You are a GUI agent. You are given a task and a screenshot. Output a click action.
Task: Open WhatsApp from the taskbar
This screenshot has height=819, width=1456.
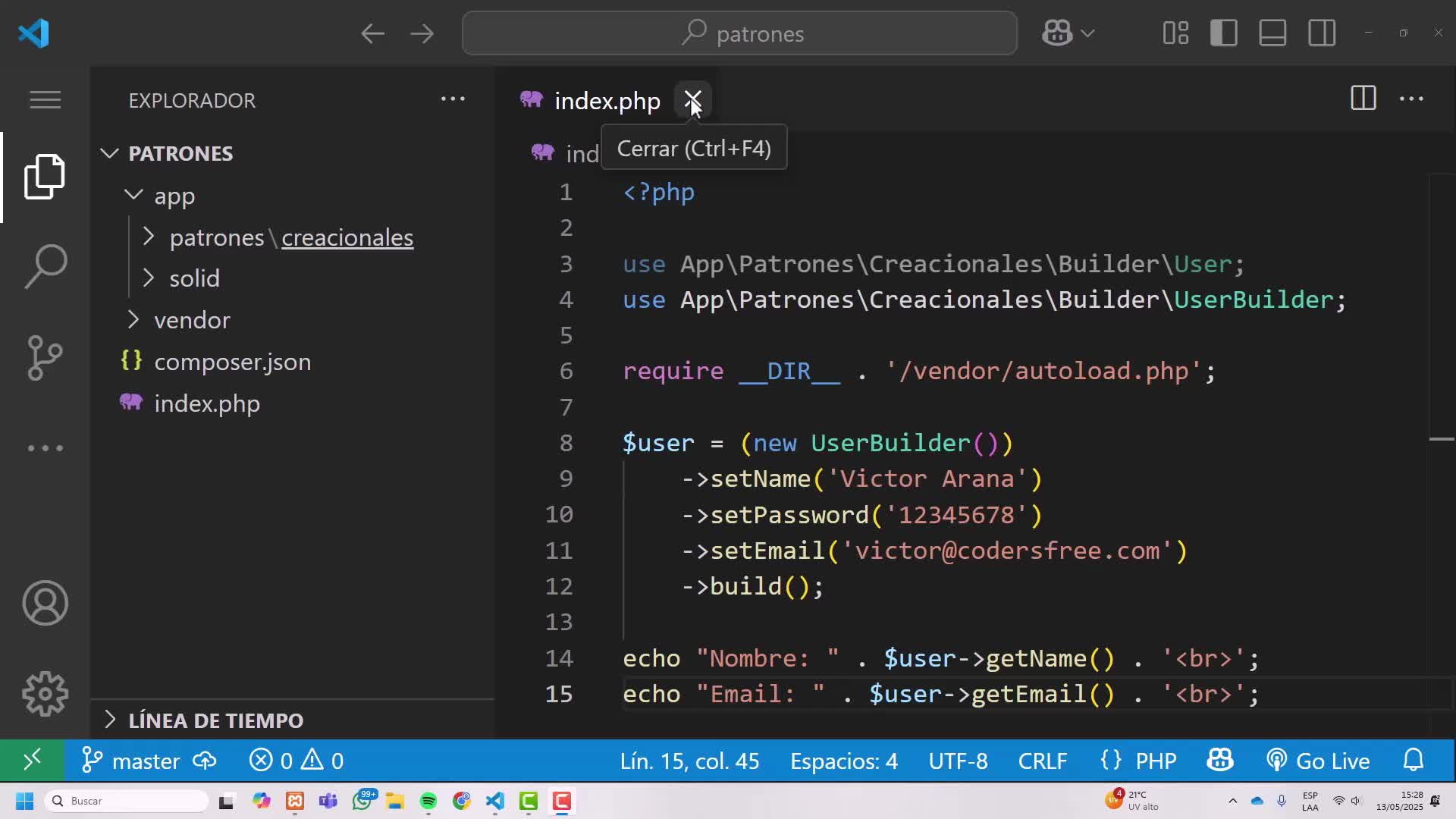click(x=362, y=801)
